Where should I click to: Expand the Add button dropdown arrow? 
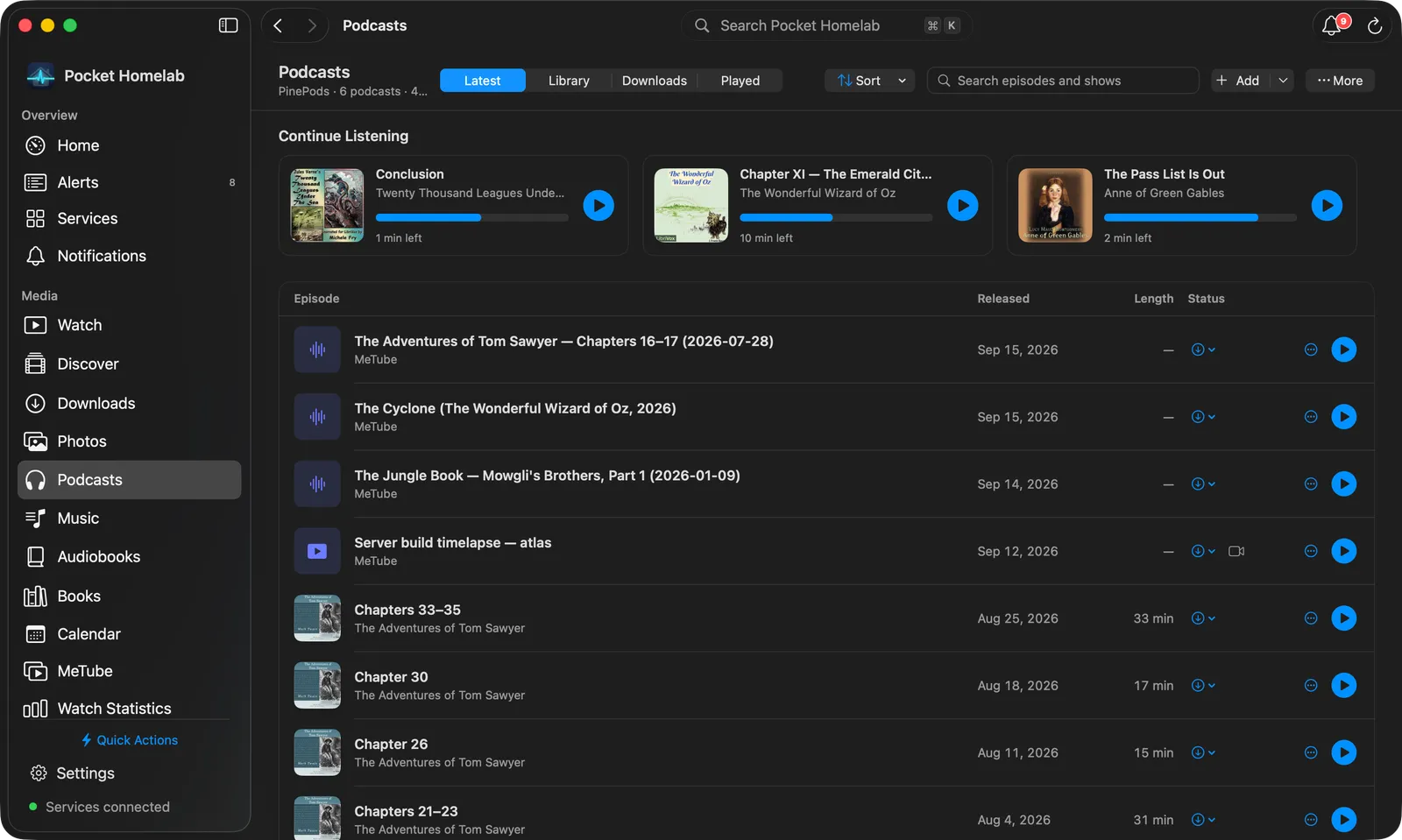(x=1283, y=81)
